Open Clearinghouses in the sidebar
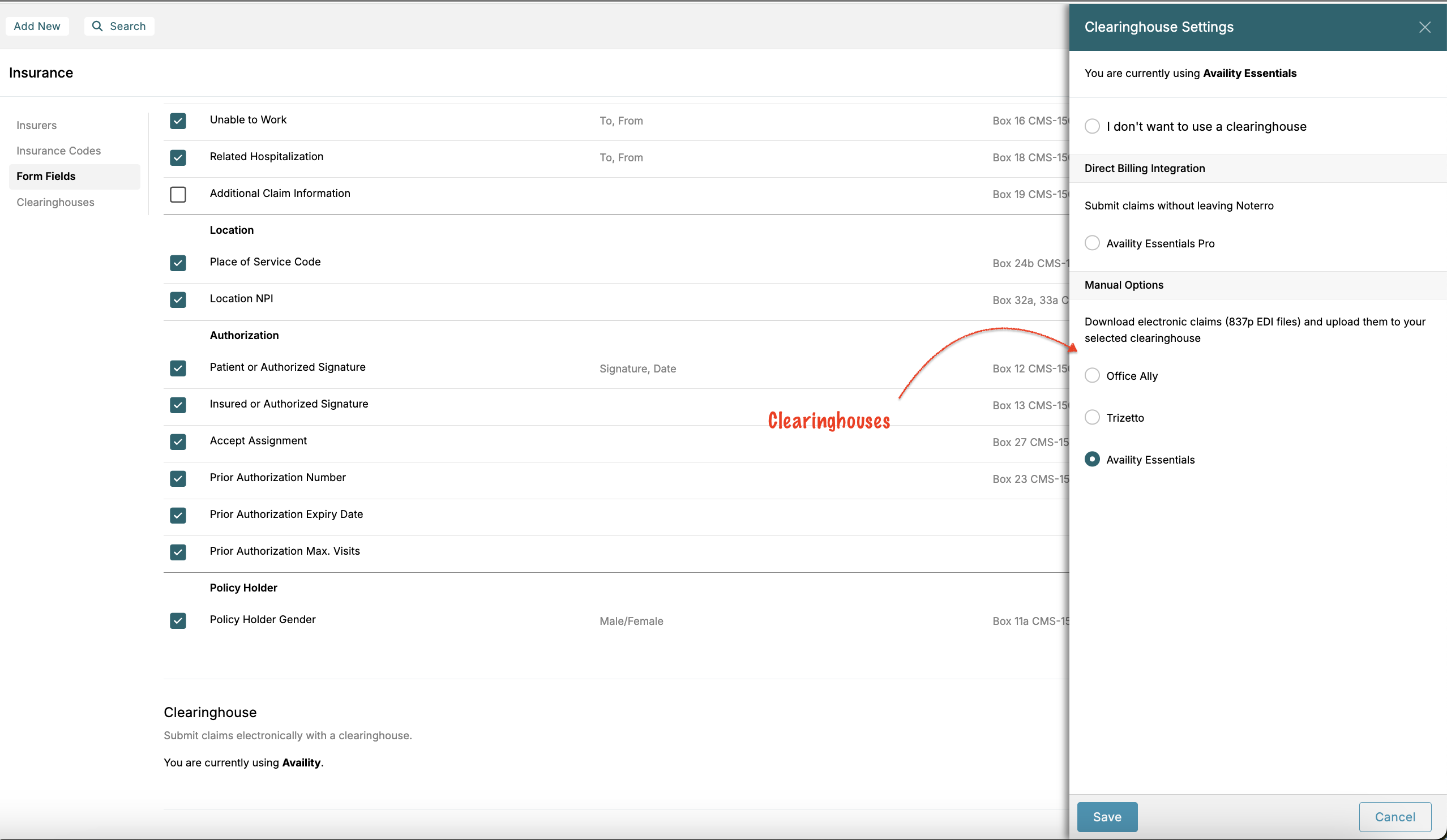The width and height of the screenshot is (1447, 840). (55, 202)
